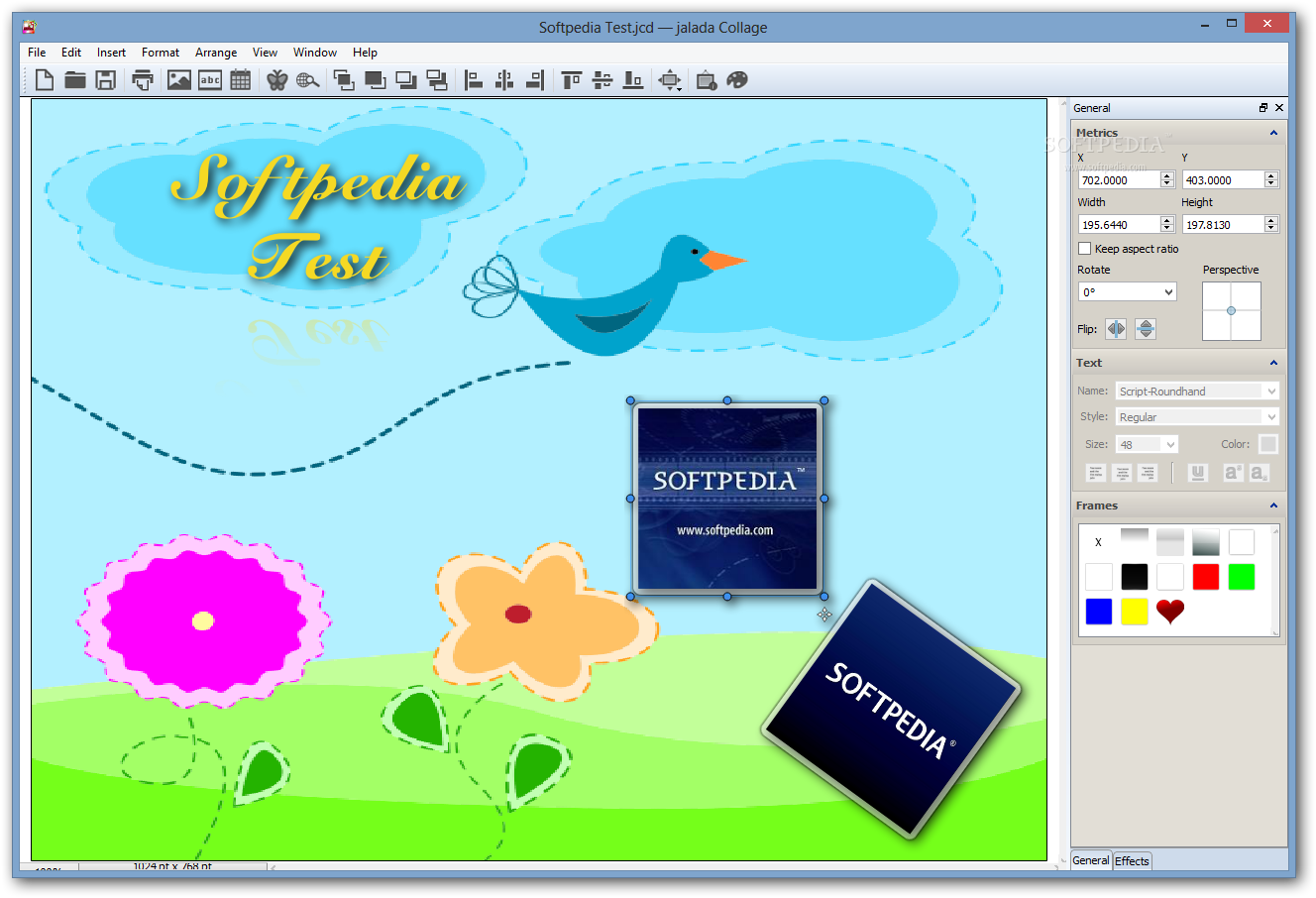Click the X value spinner arrows

click(1167, 179)
